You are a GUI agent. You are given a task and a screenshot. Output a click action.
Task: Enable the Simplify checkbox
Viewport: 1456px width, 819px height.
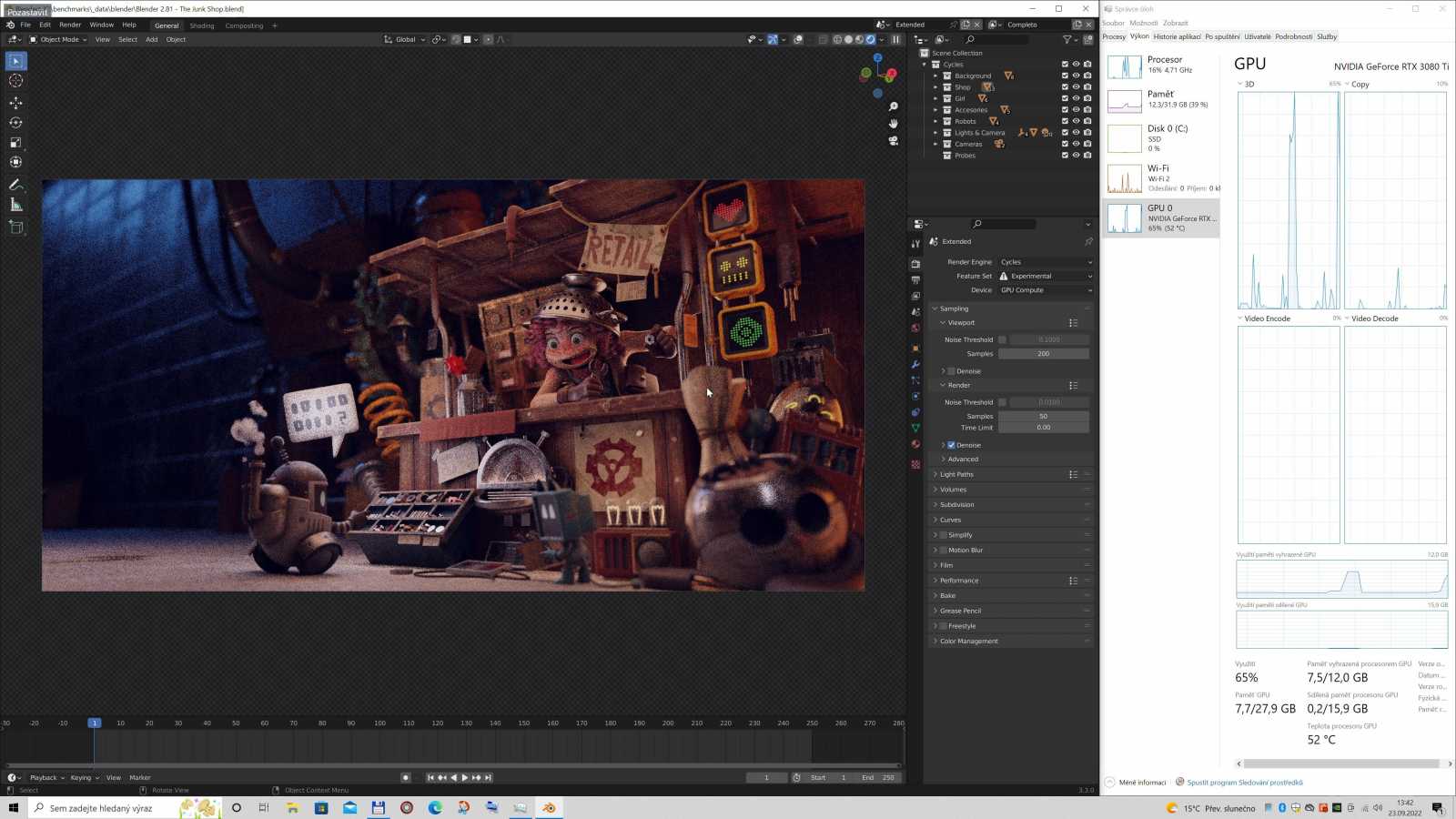[944, 535]
